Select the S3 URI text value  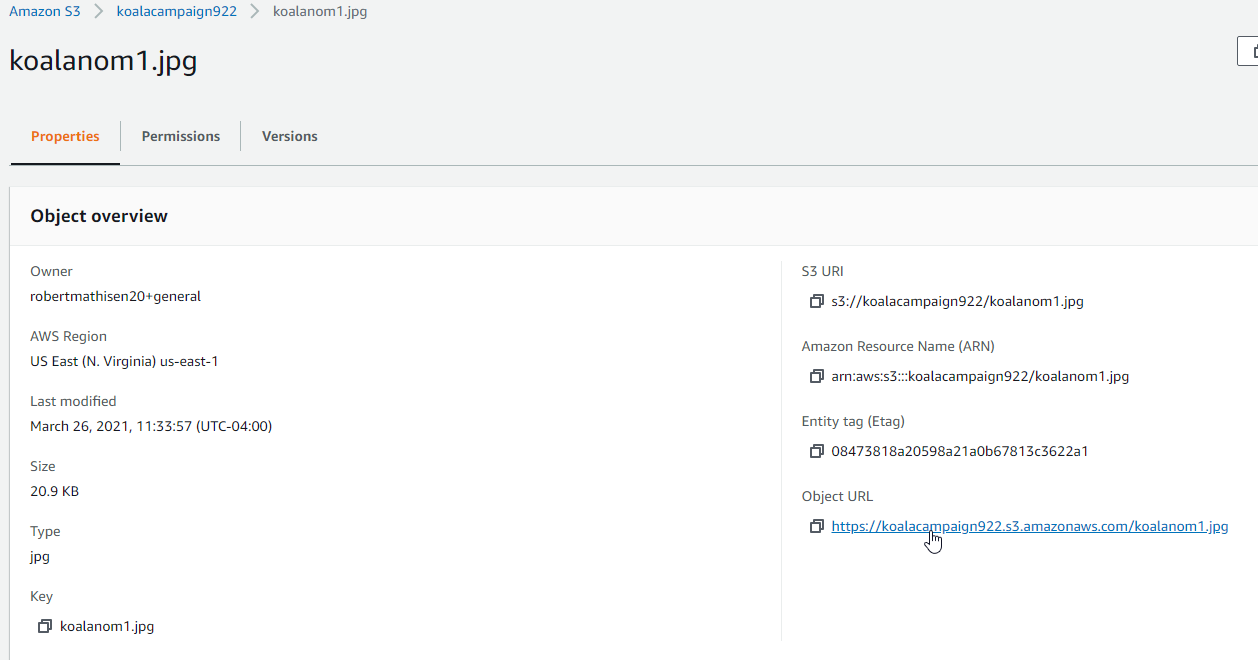[957, 300]
